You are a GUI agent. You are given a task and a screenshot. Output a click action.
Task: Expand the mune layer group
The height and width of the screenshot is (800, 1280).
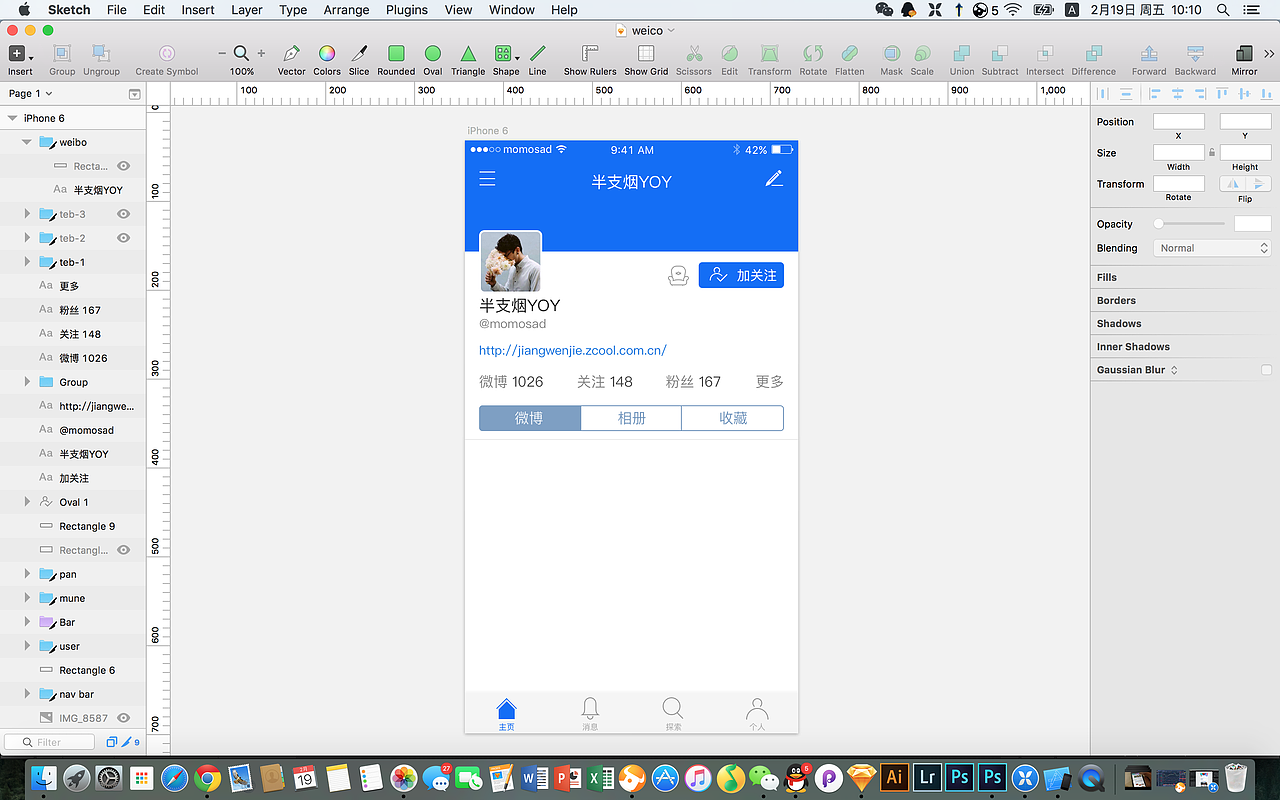(x=27, y=597)
